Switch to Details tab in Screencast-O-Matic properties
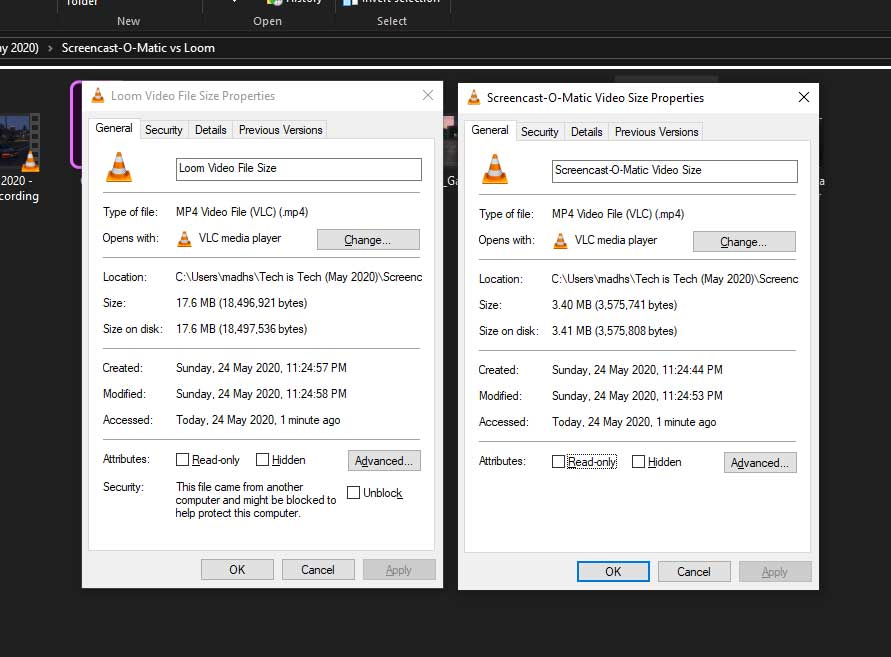 point(586,132)
